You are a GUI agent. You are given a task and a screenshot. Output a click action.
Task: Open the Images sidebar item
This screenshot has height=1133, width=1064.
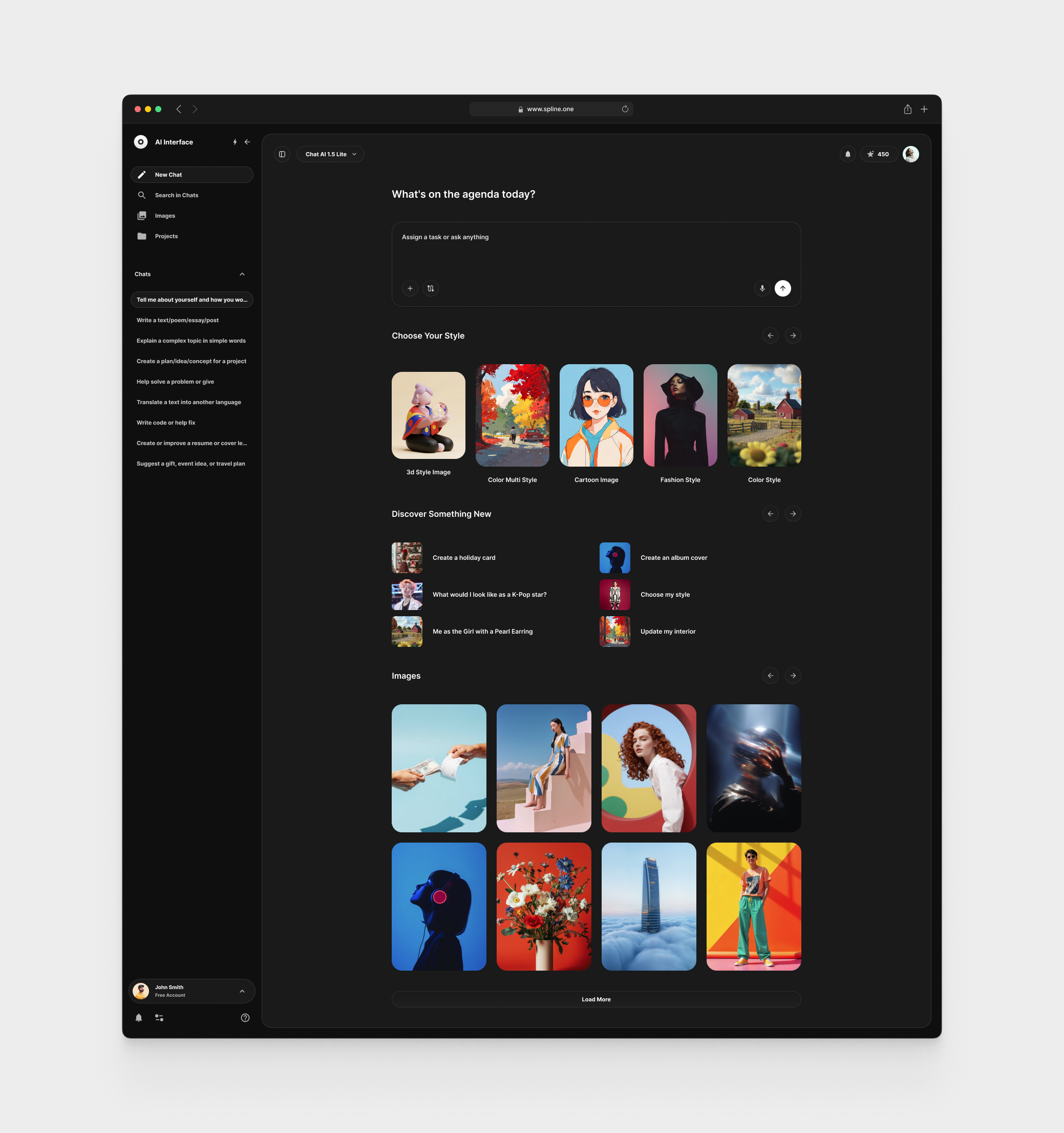click(192, 216)
